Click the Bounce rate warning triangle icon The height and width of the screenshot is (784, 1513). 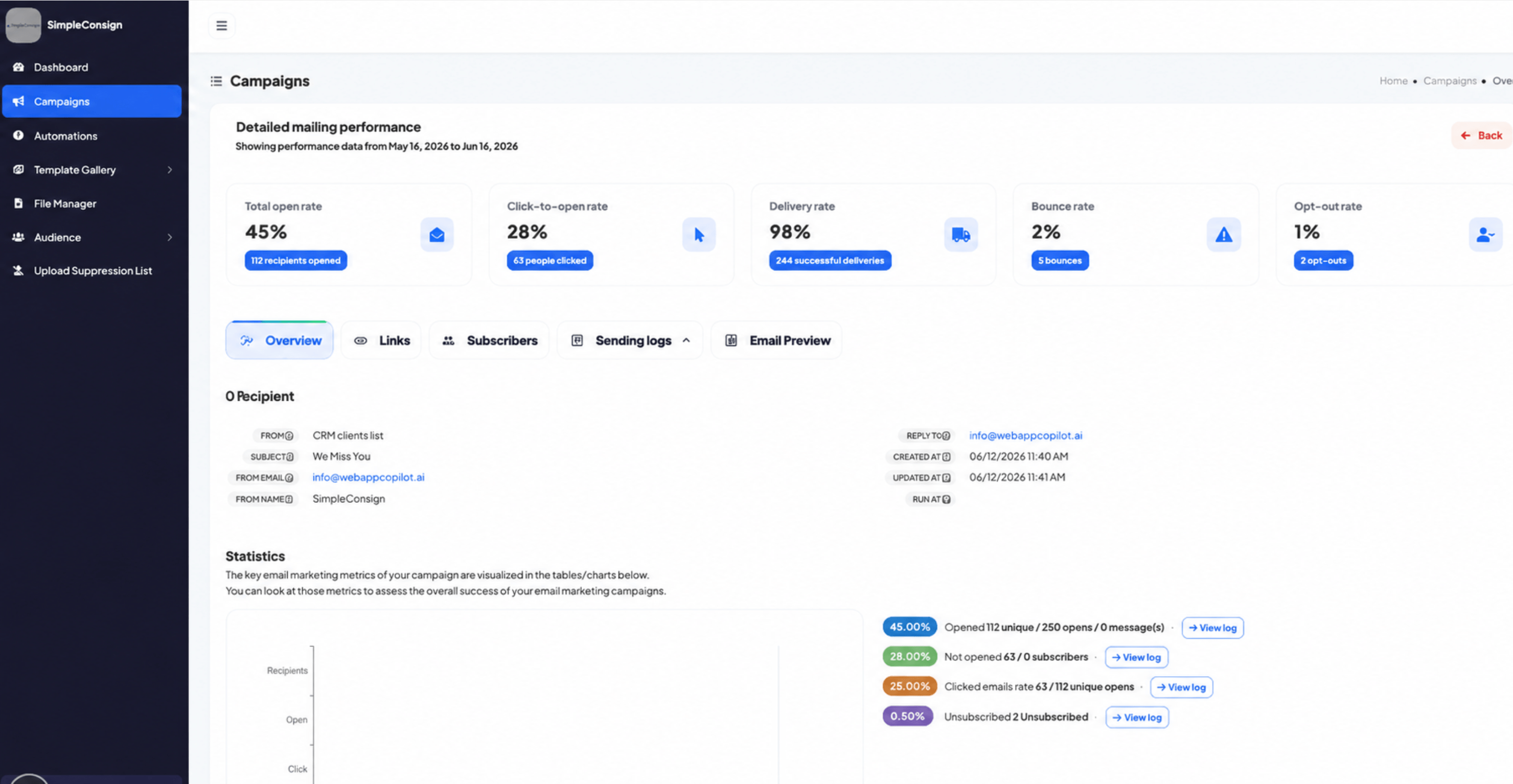tap(1224, 235)
